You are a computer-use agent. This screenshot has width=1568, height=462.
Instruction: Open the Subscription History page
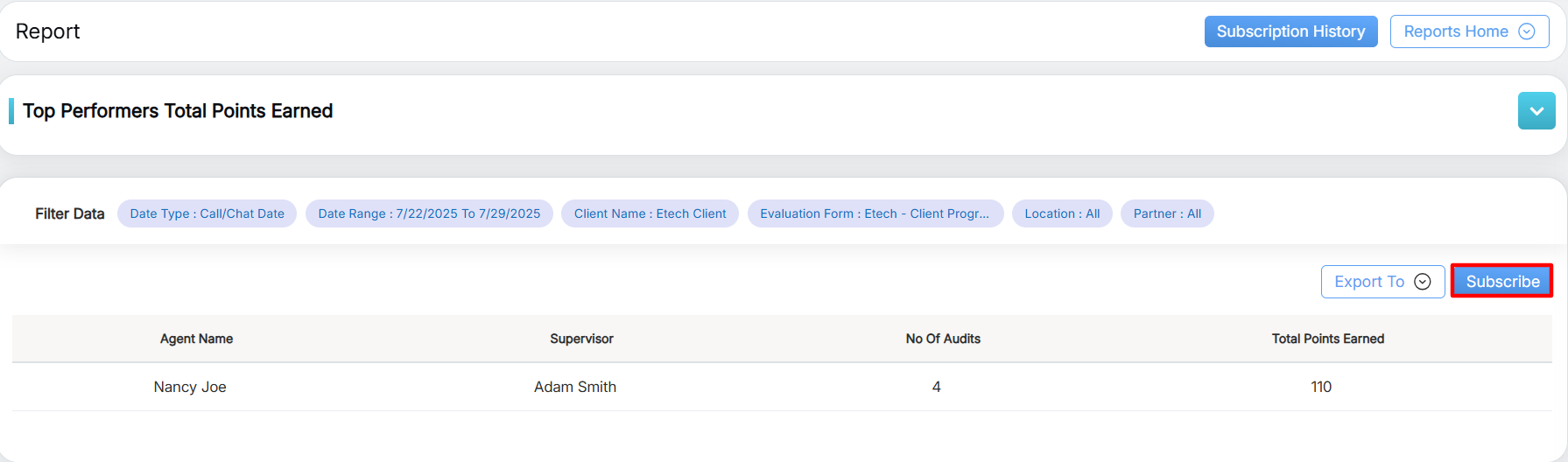pyautogui.click(x=1290, y=31)
